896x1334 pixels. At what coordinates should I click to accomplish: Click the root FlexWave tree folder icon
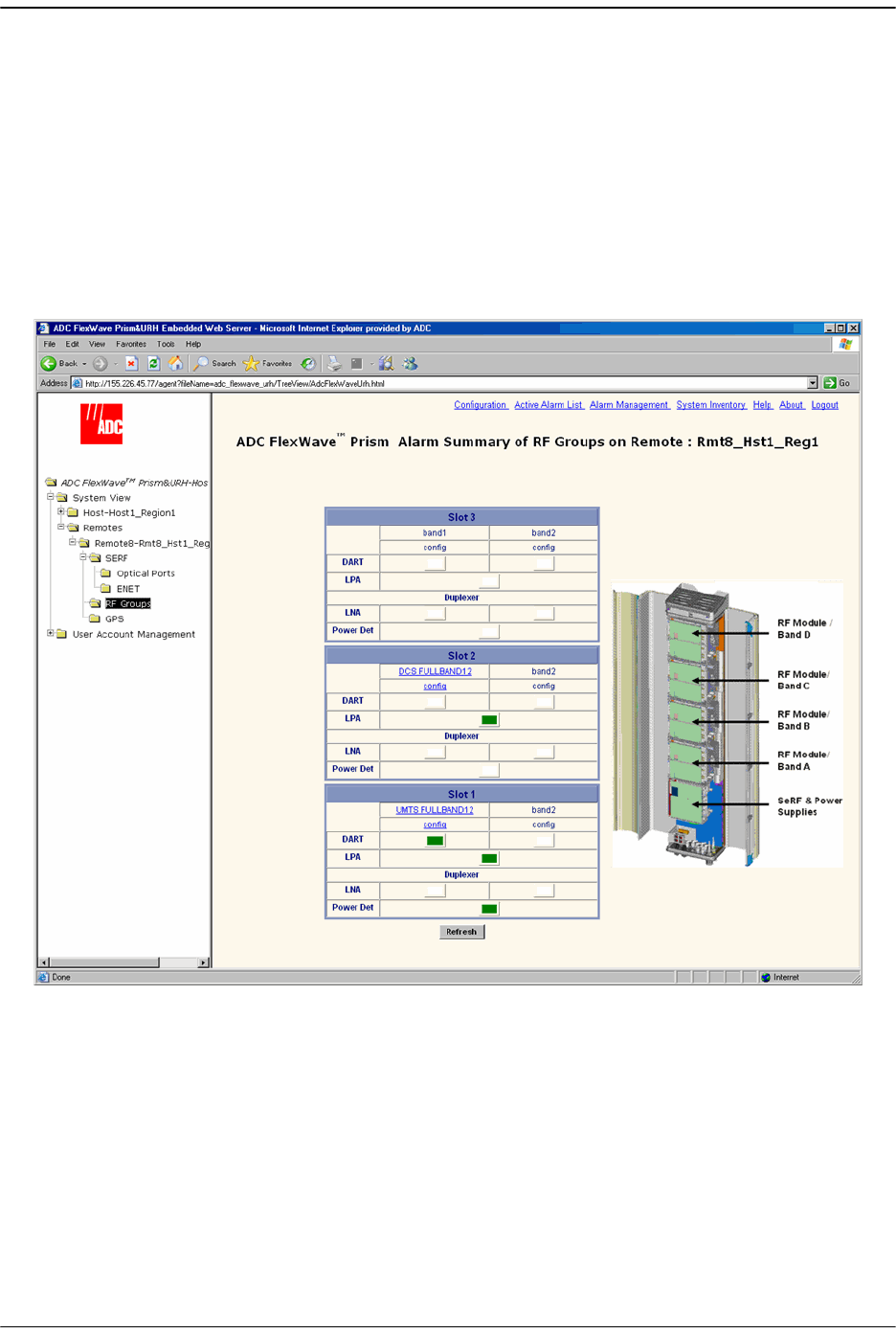point(51,483)
